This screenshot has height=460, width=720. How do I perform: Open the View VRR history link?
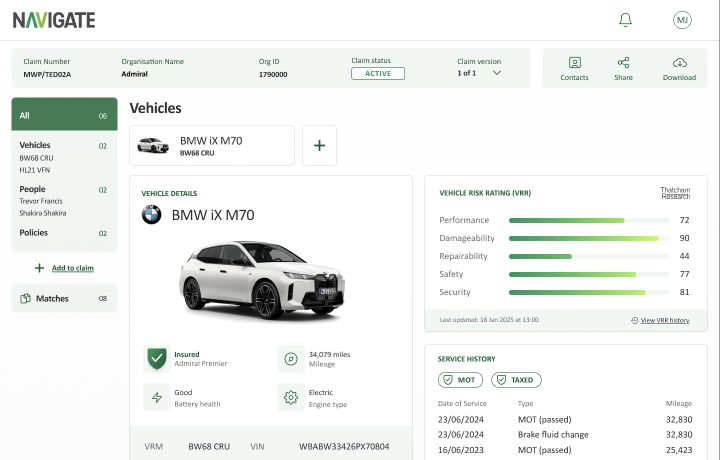pos(664,320)
